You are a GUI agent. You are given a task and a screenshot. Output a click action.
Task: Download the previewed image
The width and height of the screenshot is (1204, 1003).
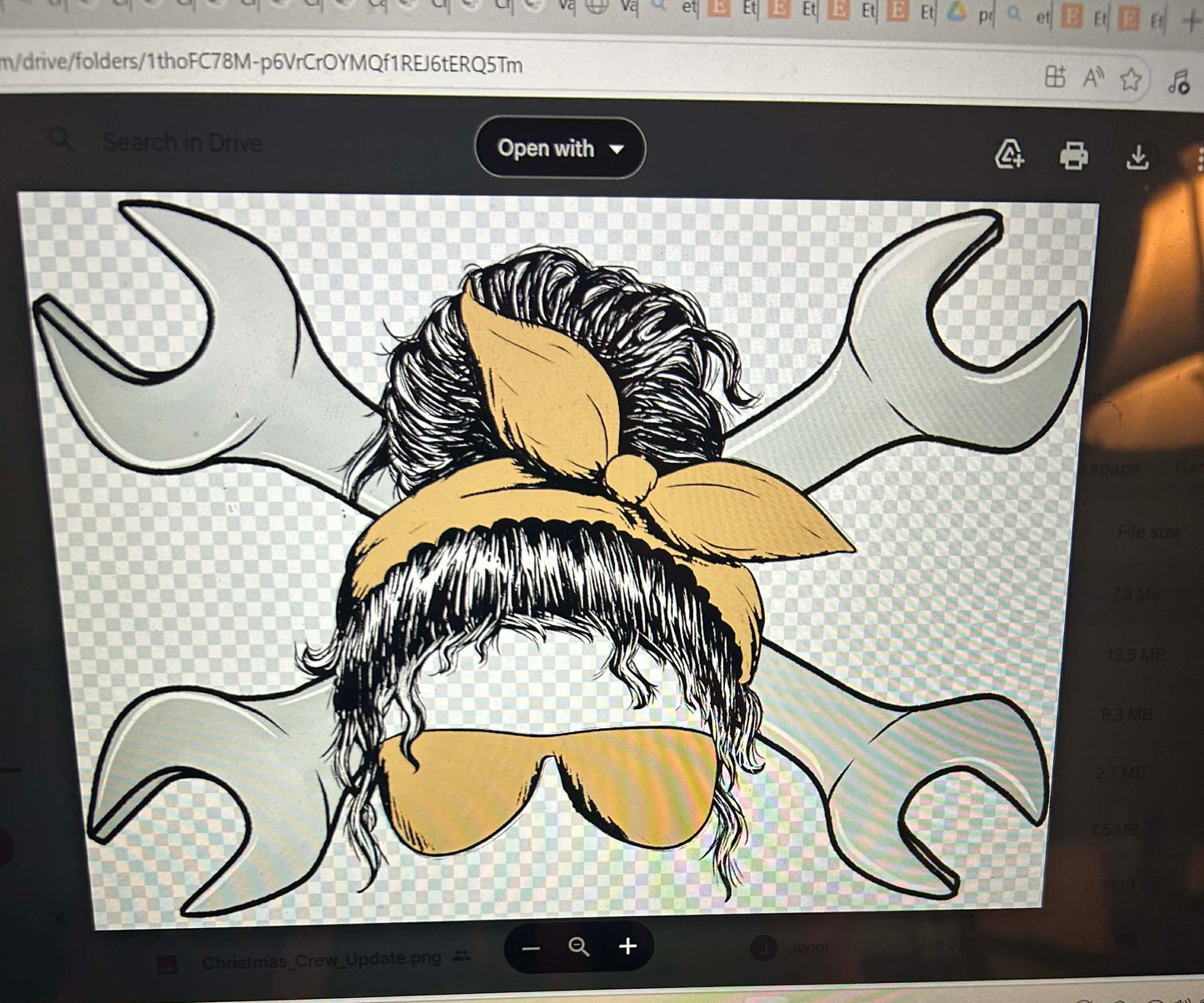(x=1137, y=157)
